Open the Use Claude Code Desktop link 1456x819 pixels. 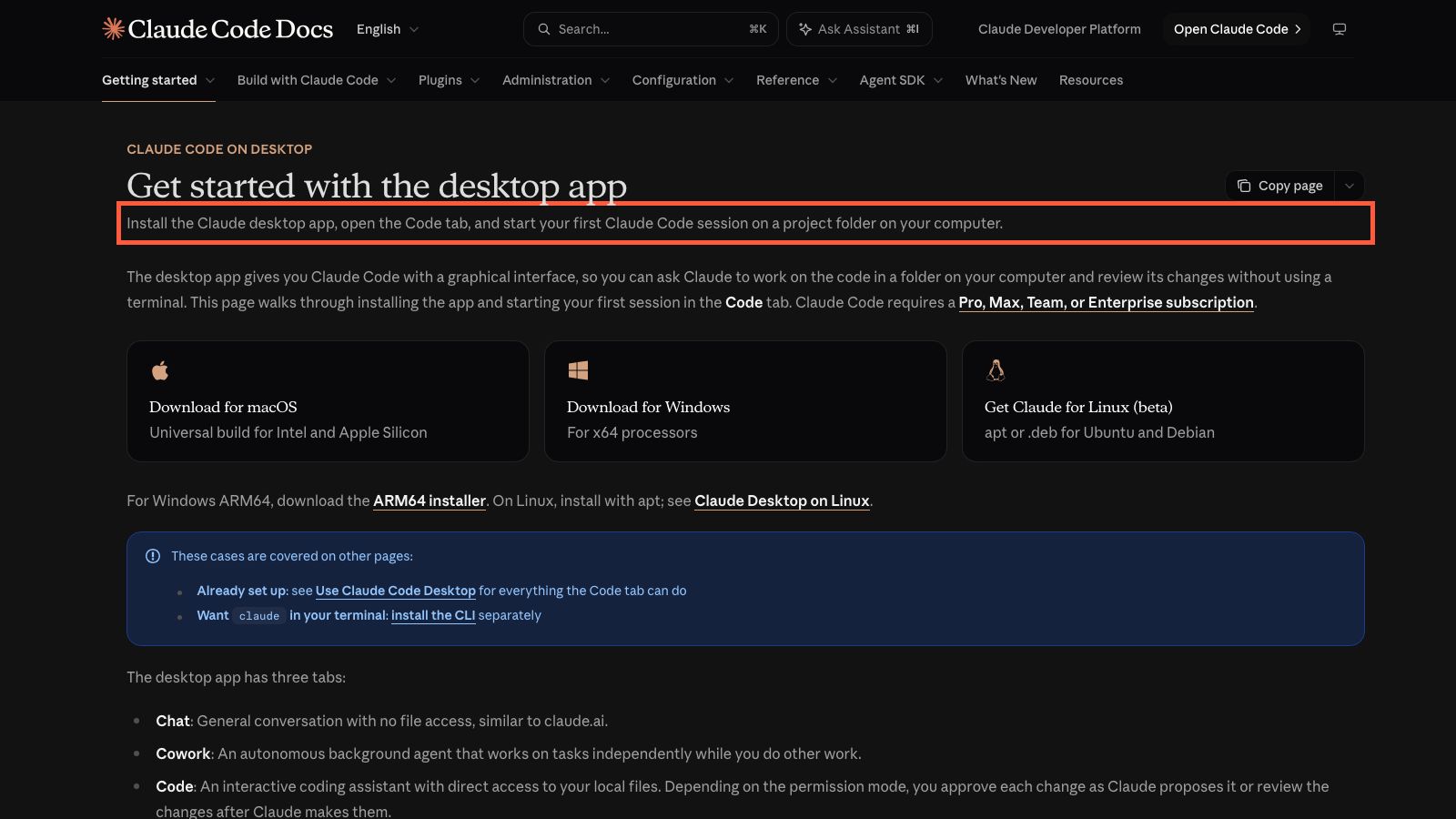(x=395, y=591)
